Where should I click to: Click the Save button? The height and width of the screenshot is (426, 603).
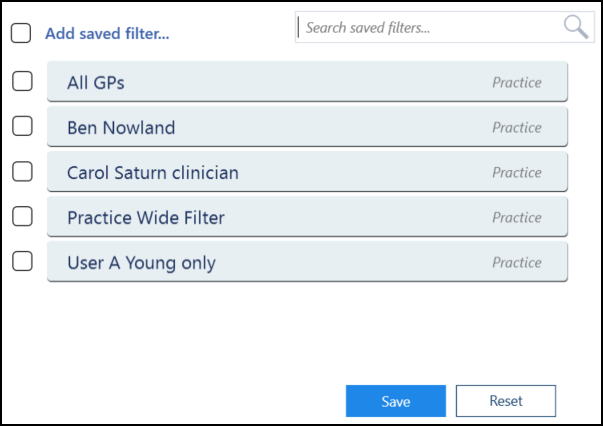point(396,401)
